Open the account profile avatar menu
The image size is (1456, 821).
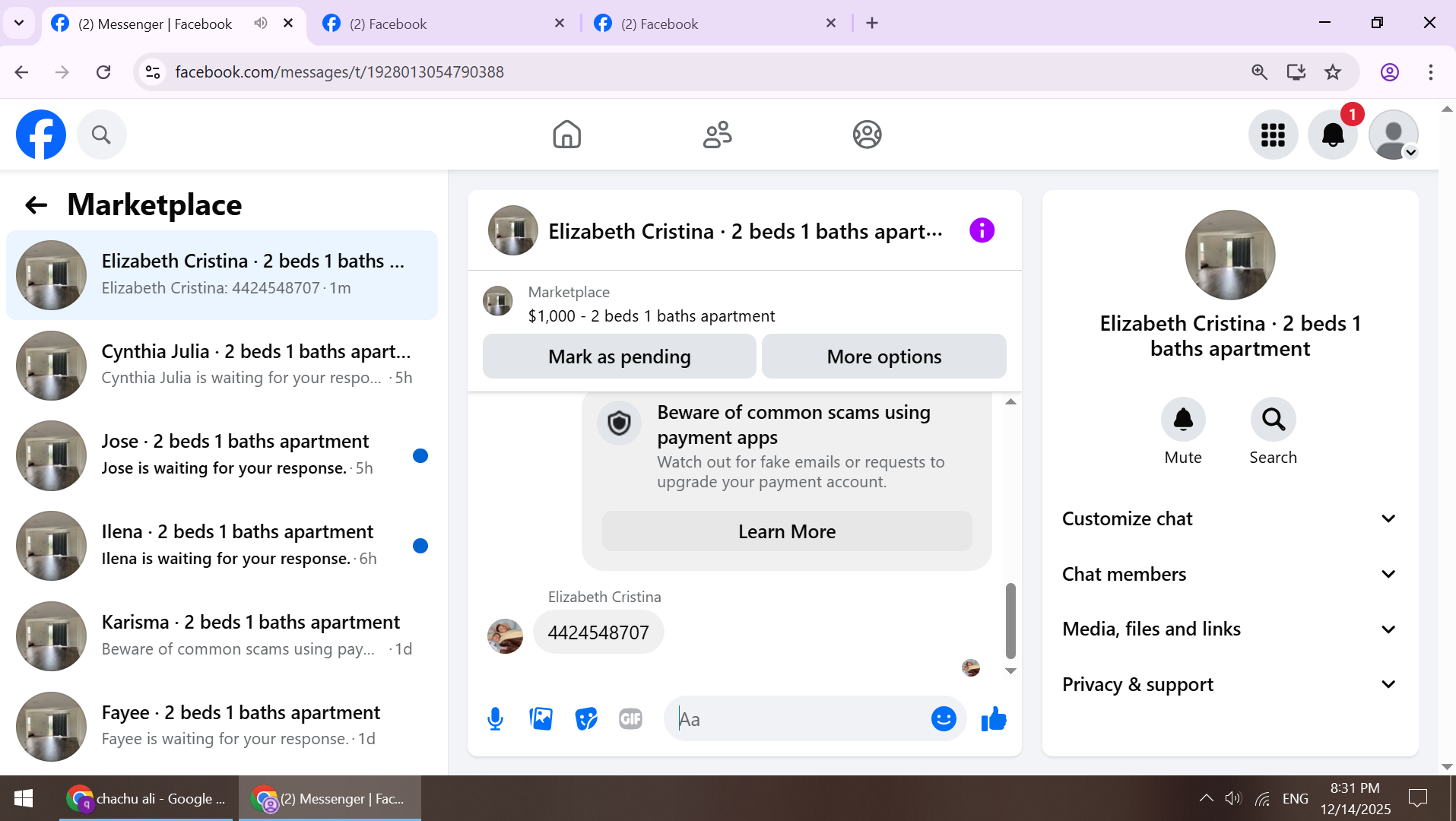click(1393, 135)
